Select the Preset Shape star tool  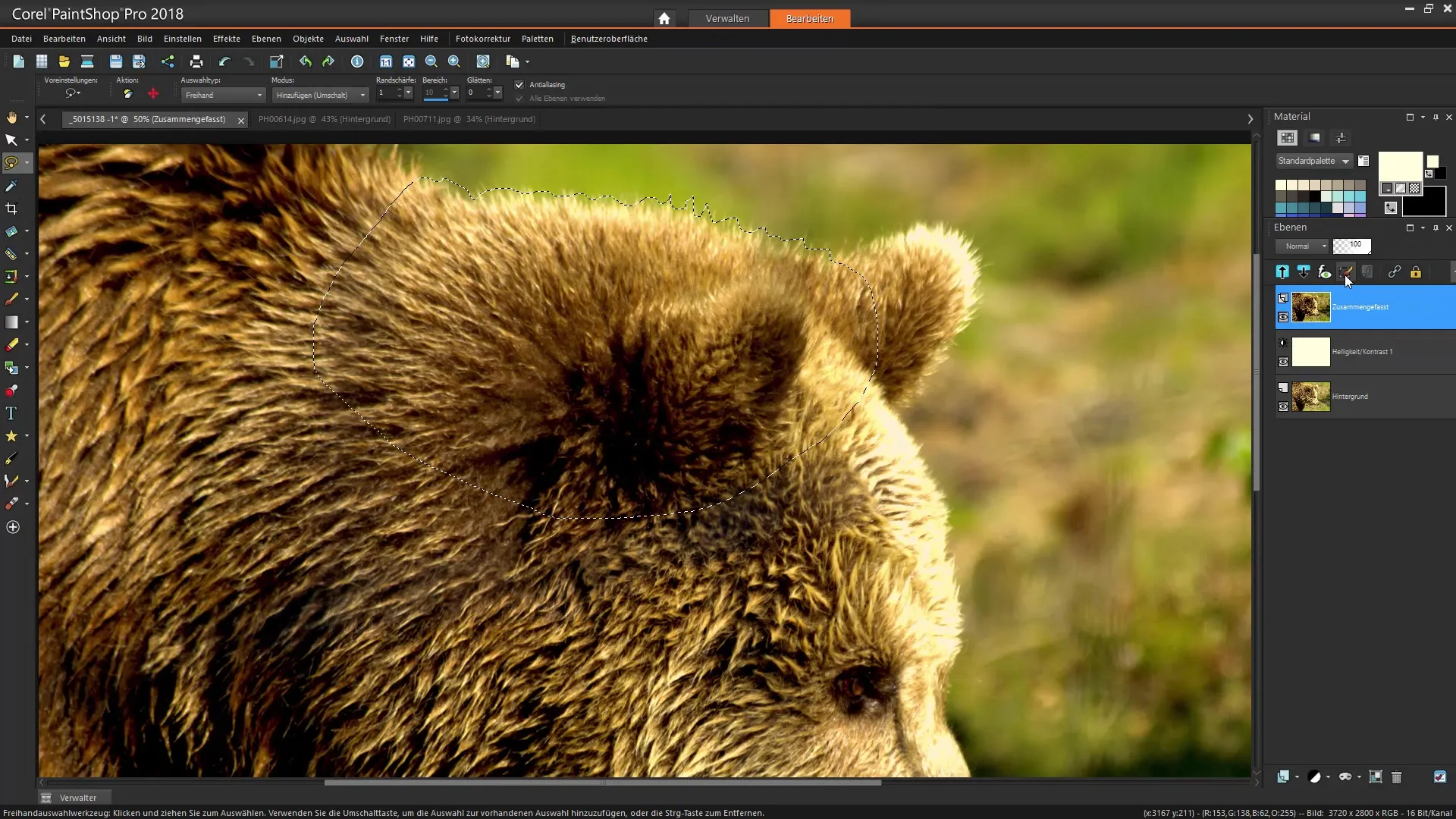(x=11, y=436)
